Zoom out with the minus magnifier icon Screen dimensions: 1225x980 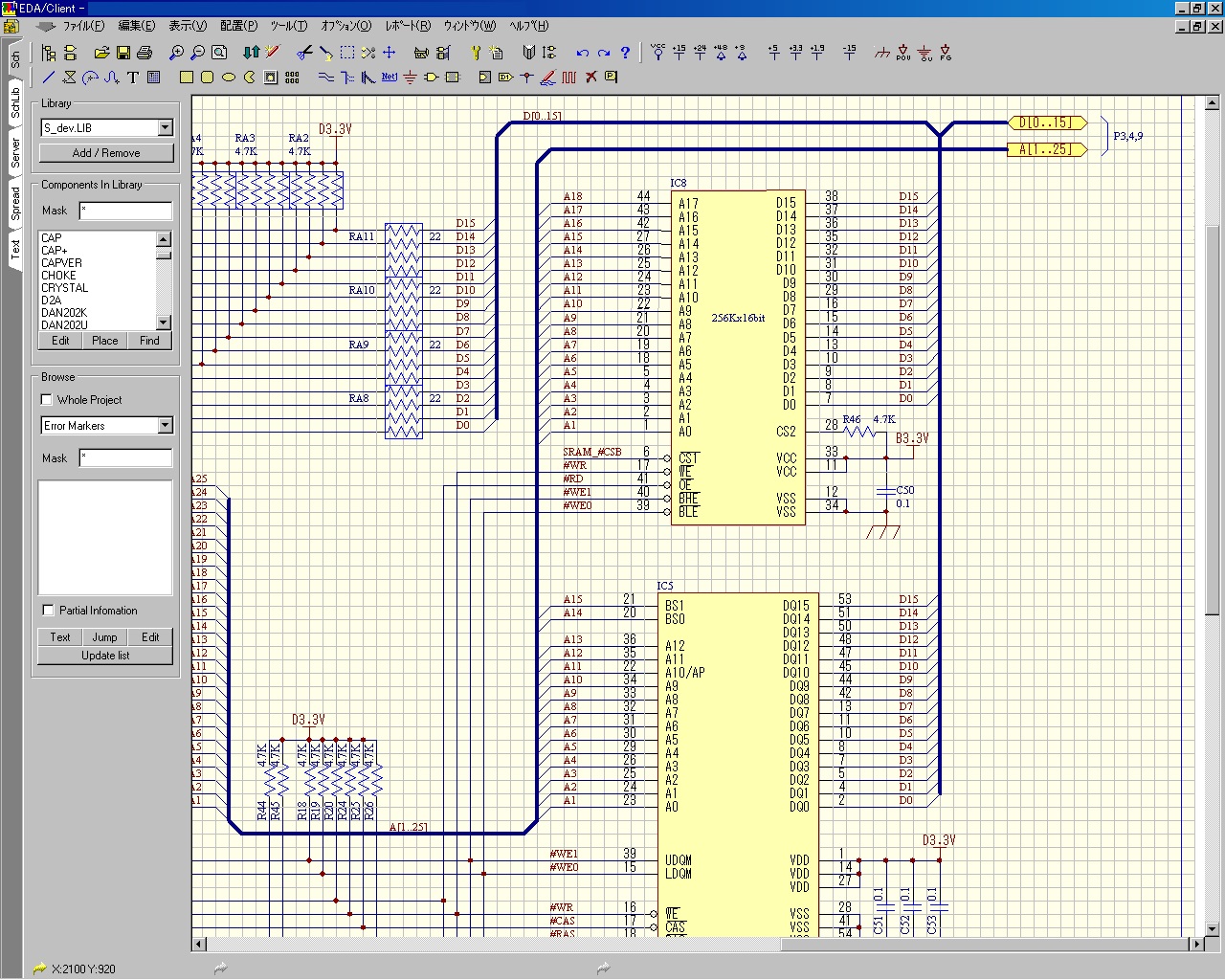197,53
